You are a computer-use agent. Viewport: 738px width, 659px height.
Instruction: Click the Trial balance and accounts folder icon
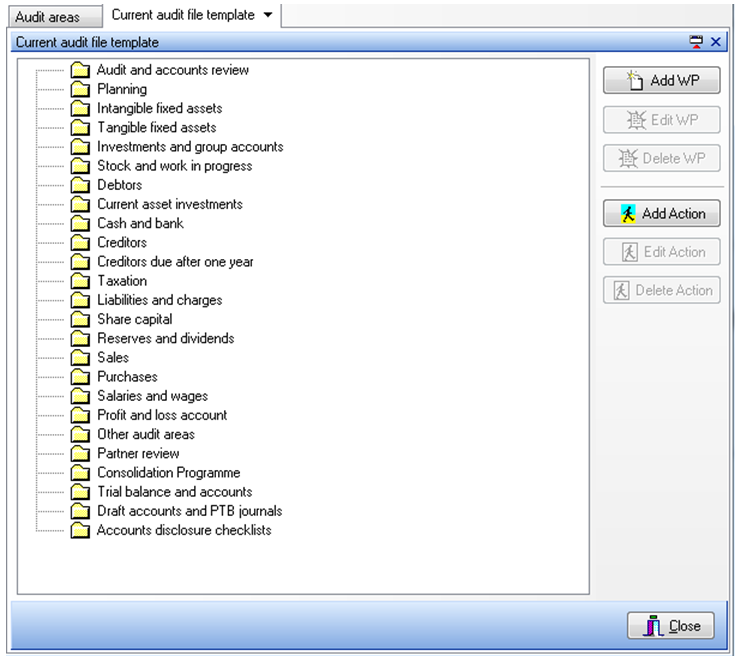point(80,492)
